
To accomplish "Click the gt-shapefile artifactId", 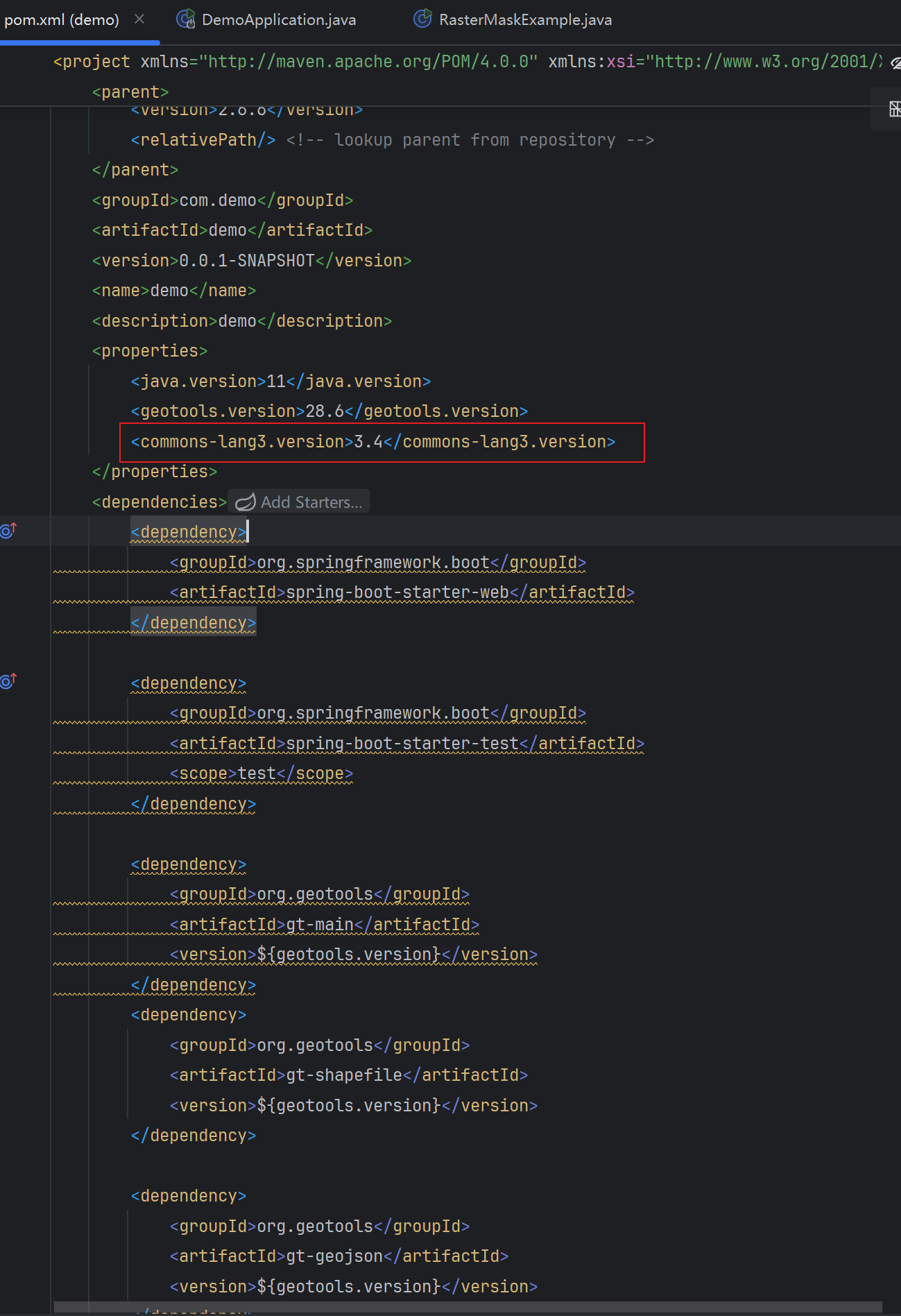I will coord(344,1075).
